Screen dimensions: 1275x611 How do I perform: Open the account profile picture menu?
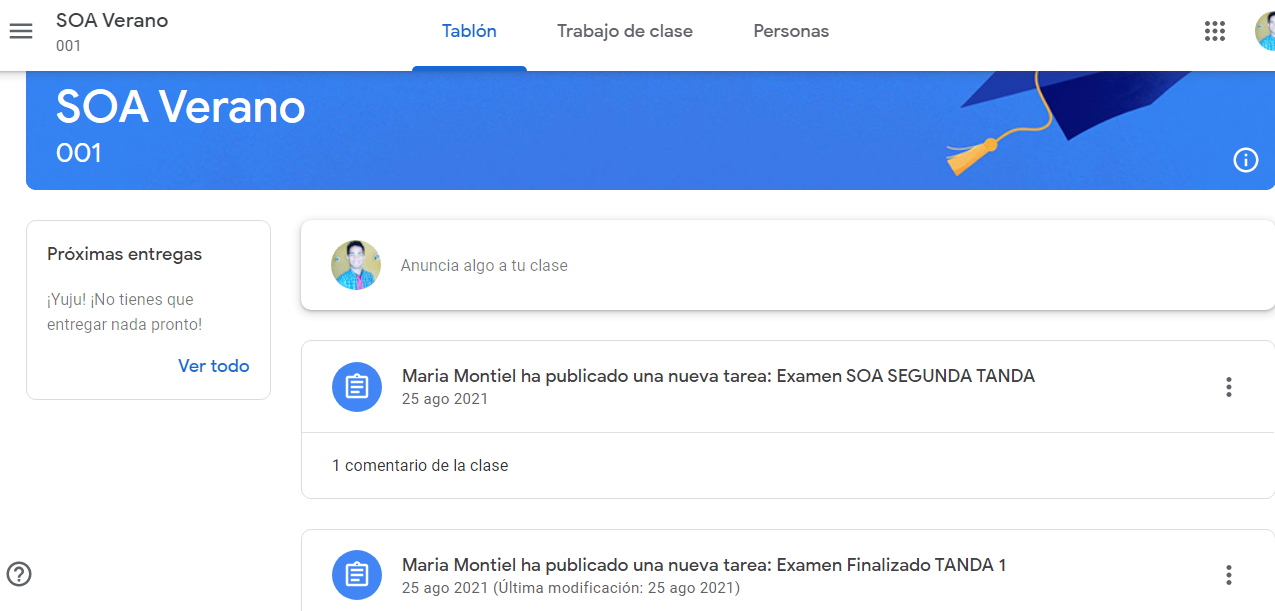coord(1265,31)
